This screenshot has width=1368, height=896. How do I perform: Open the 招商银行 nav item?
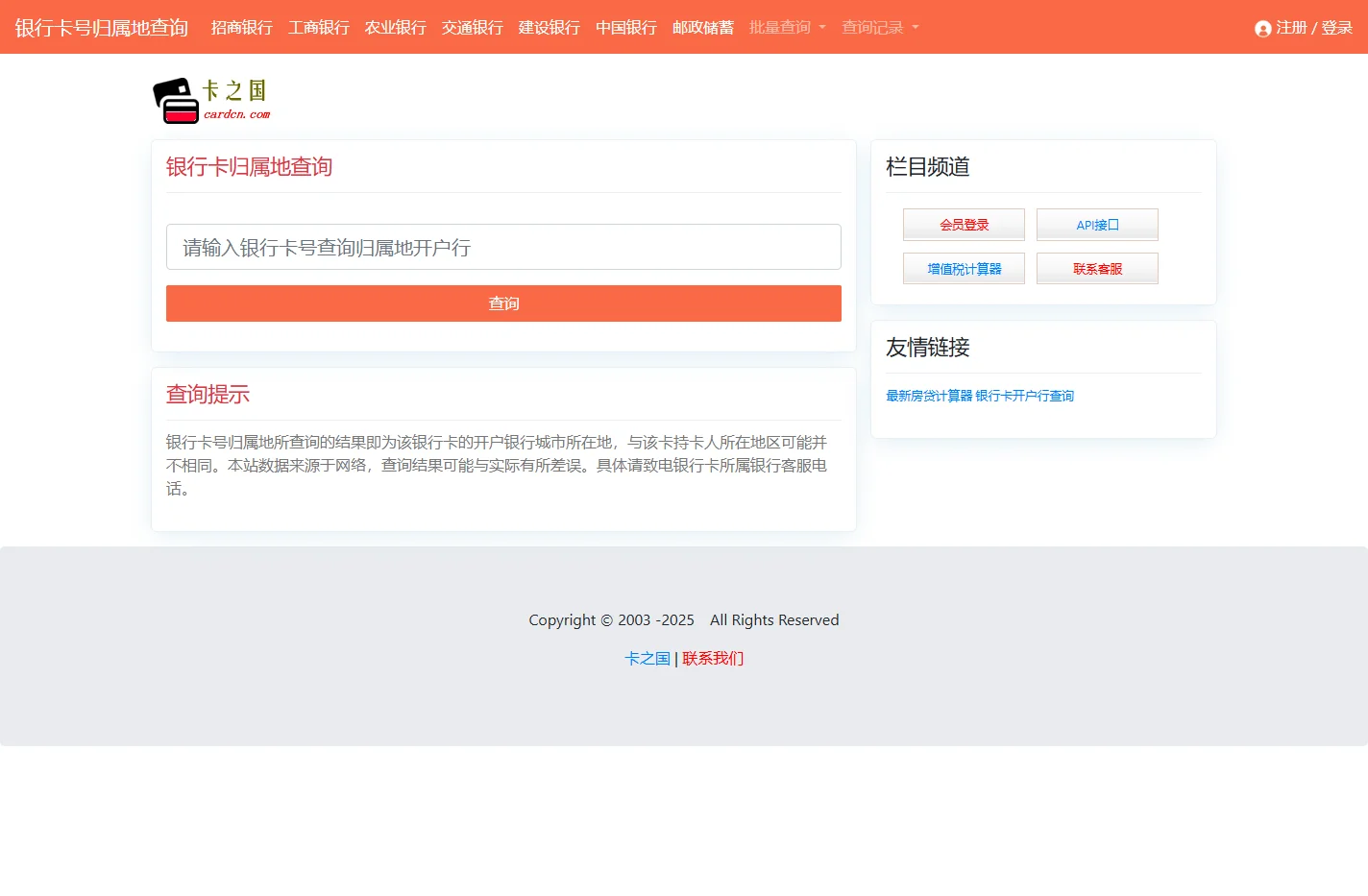click(242, 28)
